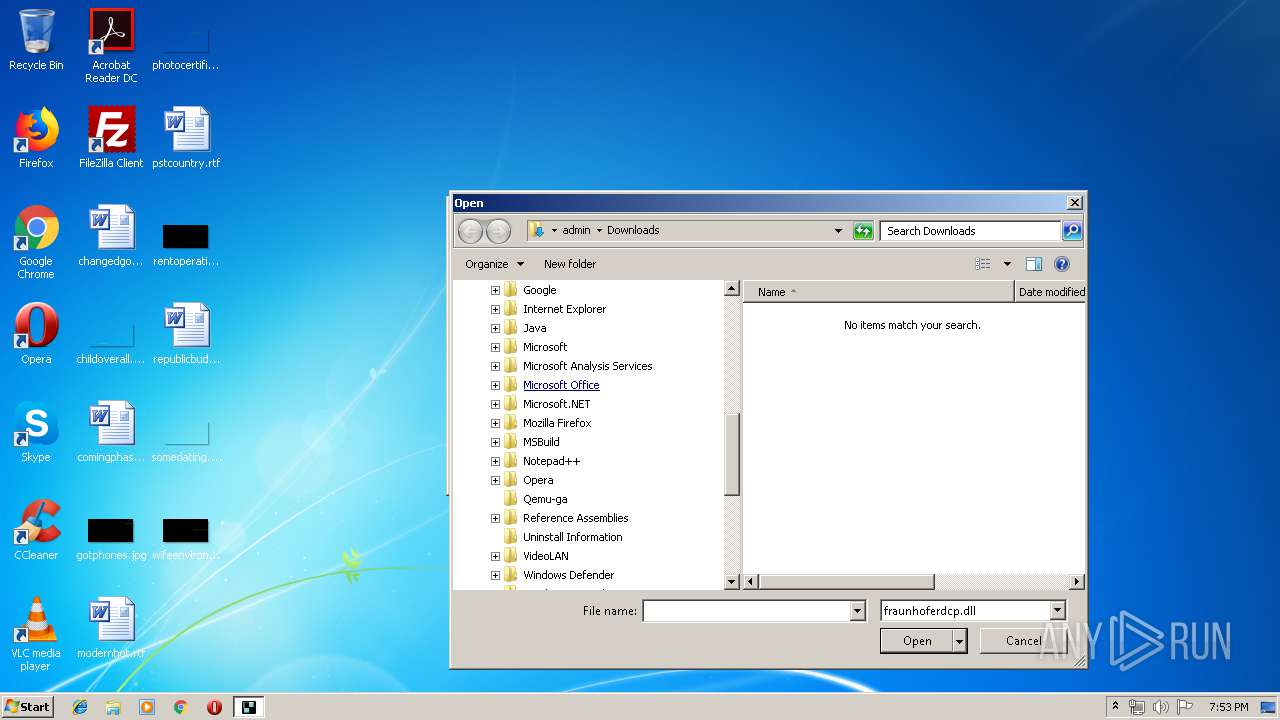This screenshot has width=1280, height=720.
Task: Select gotphones.jpg file on desktop
Action: pyautogui.click(x=111, y=538)
